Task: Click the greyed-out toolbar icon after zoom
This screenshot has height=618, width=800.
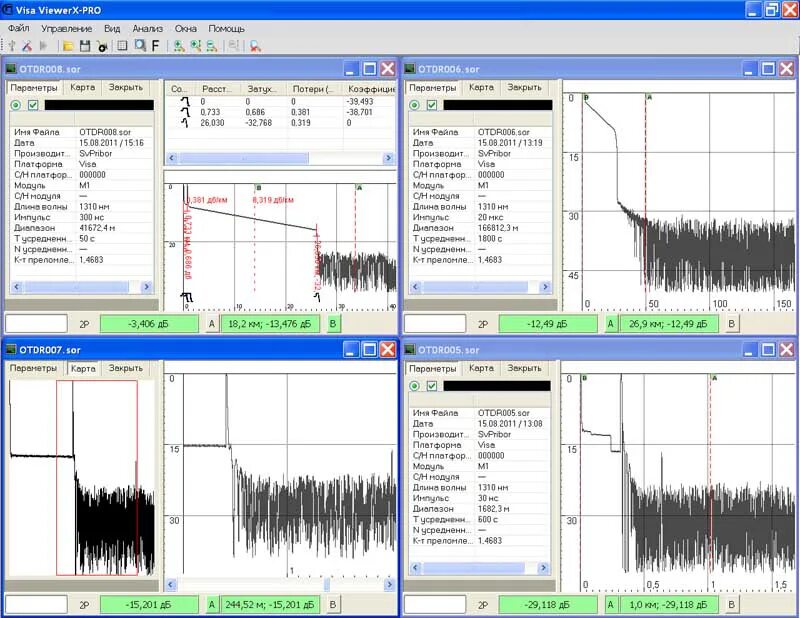Action: [234, 46]
